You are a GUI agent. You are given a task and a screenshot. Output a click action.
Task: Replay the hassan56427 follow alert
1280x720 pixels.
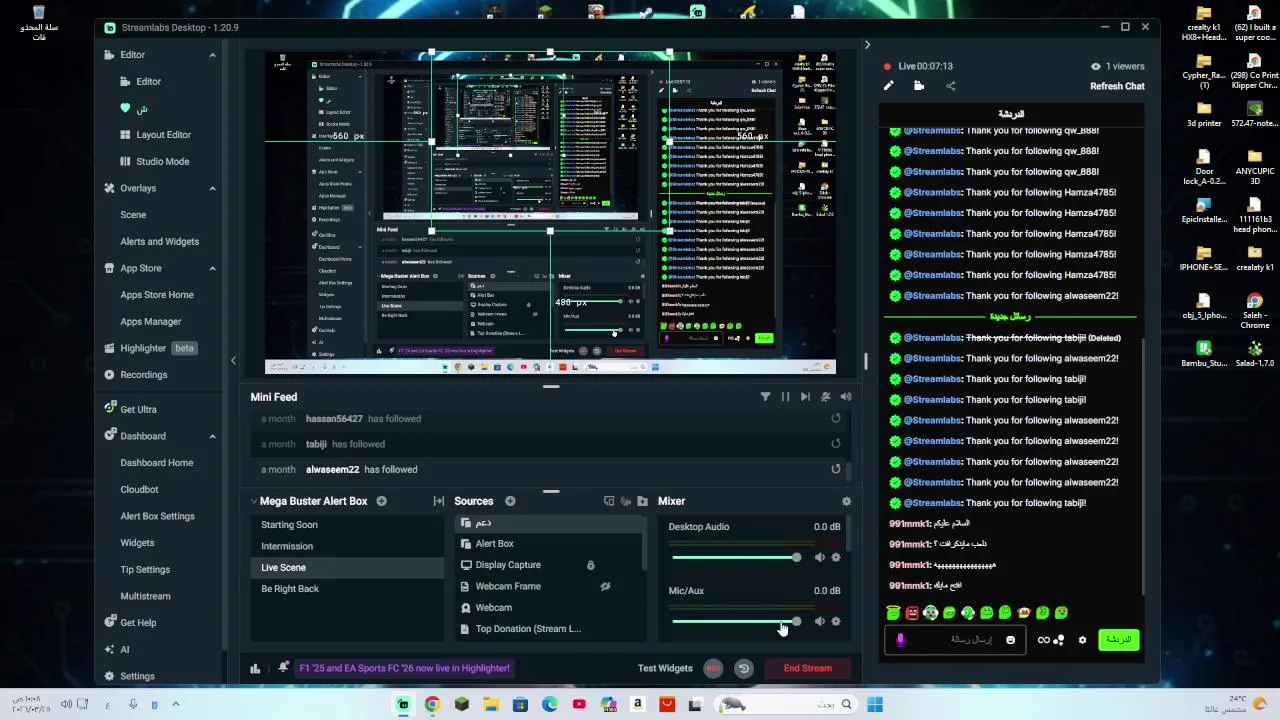tap(836, 418)
